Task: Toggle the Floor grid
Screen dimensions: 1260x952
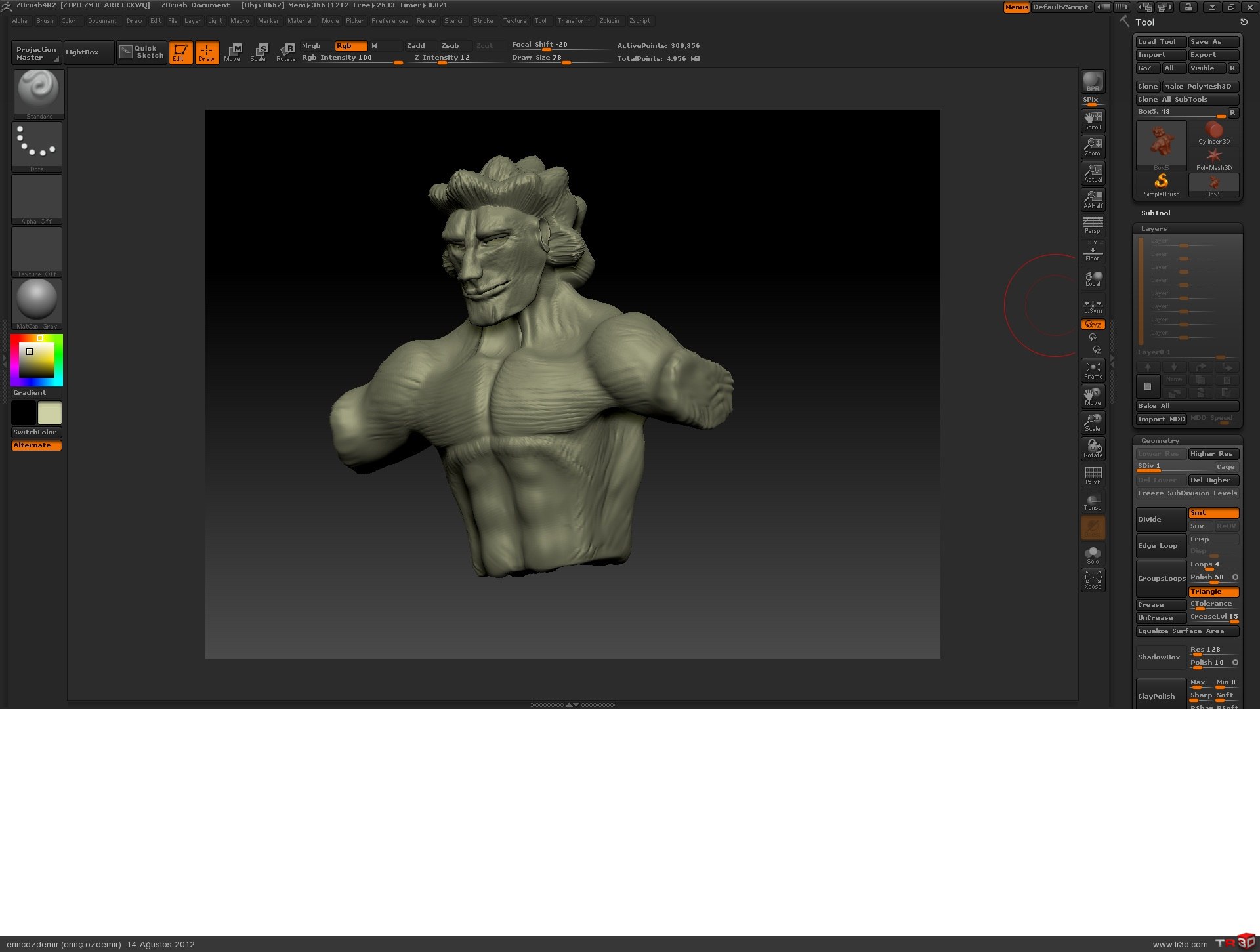Action: 1093,251
